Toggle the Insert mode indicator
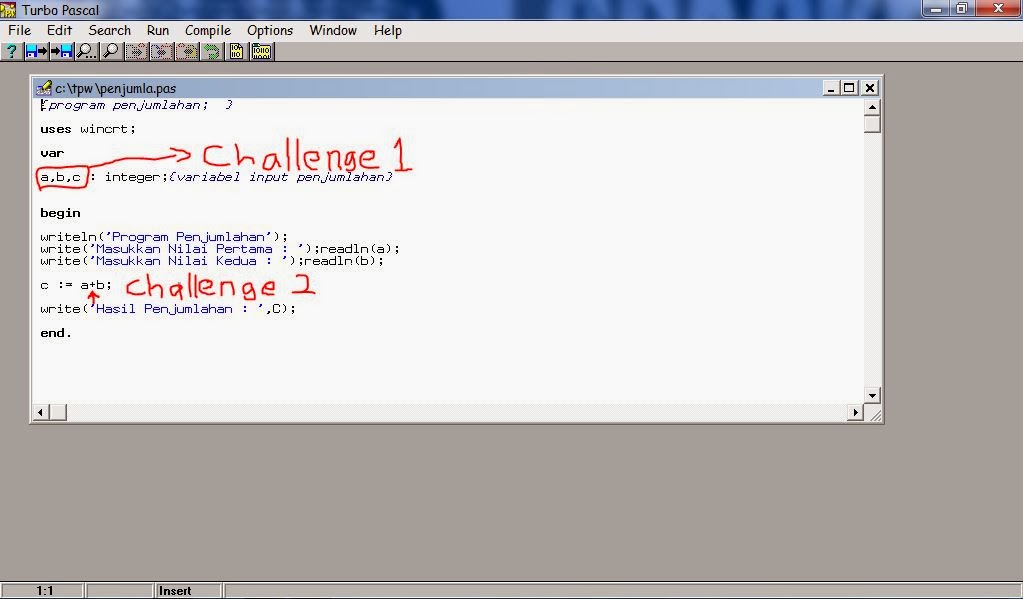The width and height of the screenshot is (1023, 599). [x=177, y=590]
